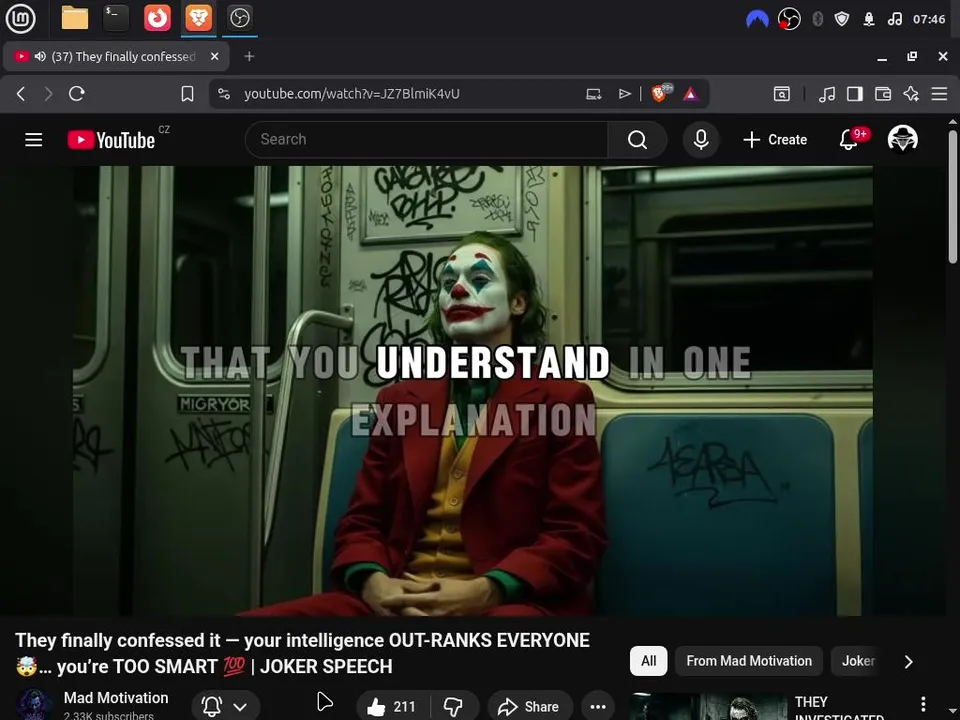Bookmark this page

[x=187, y=94]
